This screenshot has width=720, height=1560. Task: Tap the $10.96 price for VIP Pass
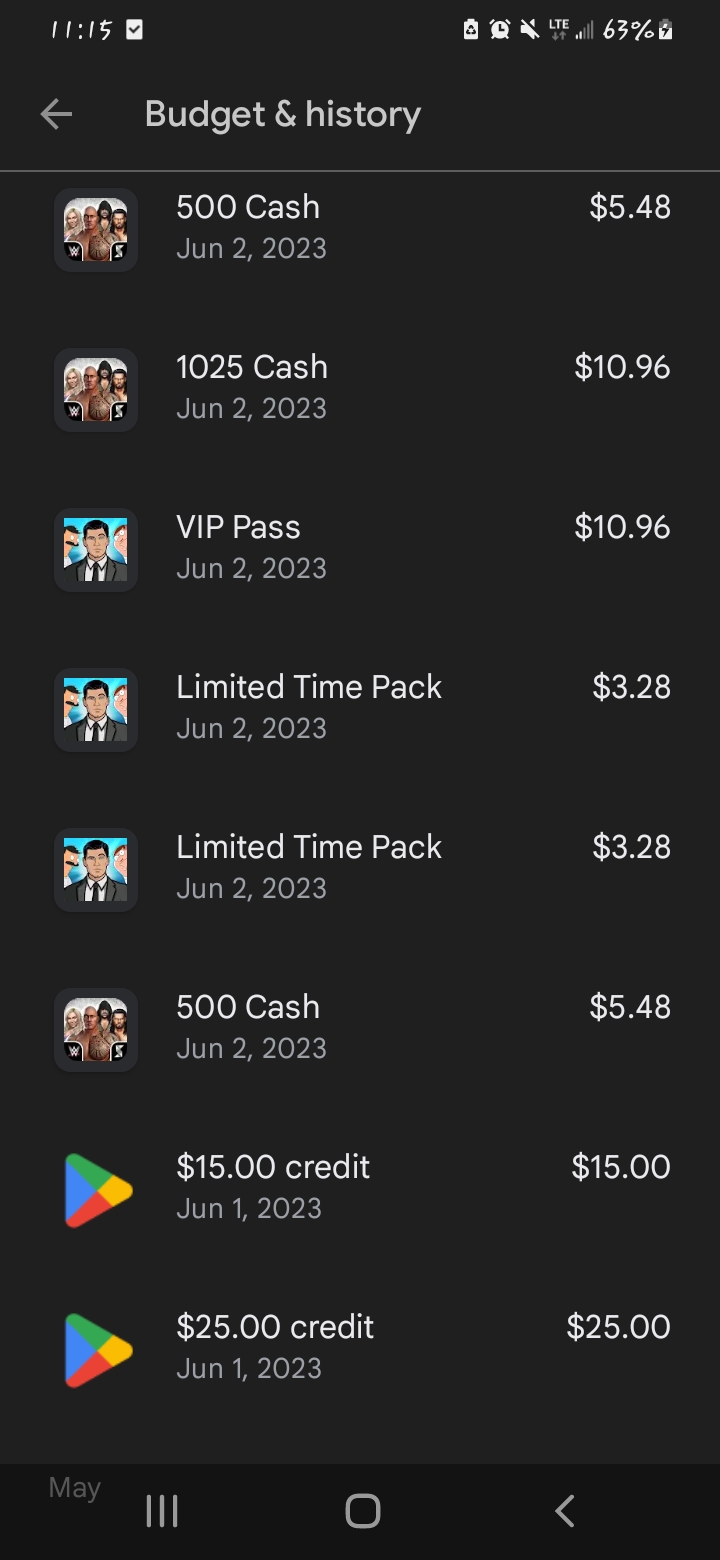click(622, 527)
